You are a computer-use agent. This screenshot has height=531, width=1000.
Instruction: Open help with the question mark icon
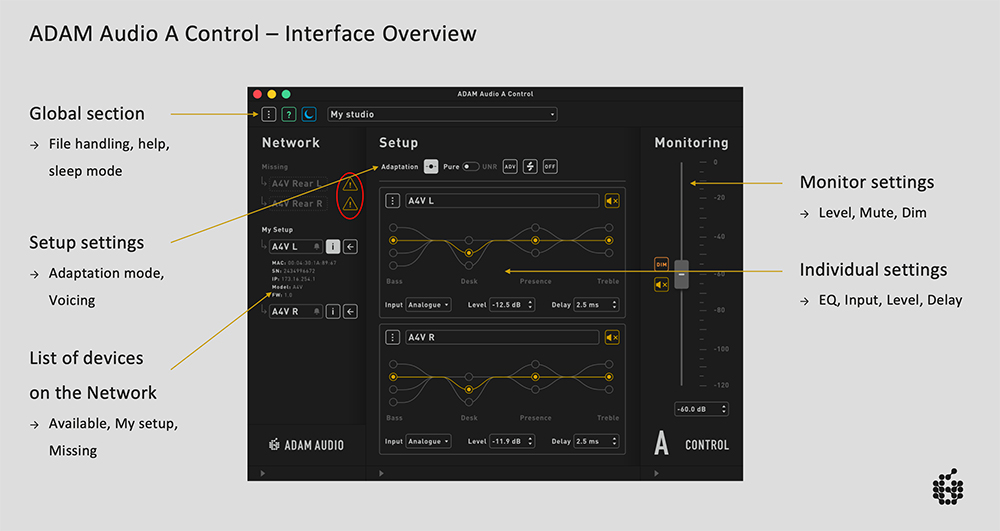pyautogui.click(x=289, y=114)
